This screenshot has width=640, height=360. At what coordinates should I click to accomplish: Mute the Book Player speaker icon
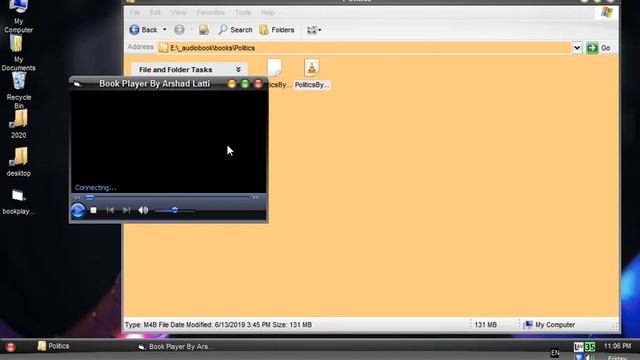click(143, 210)
